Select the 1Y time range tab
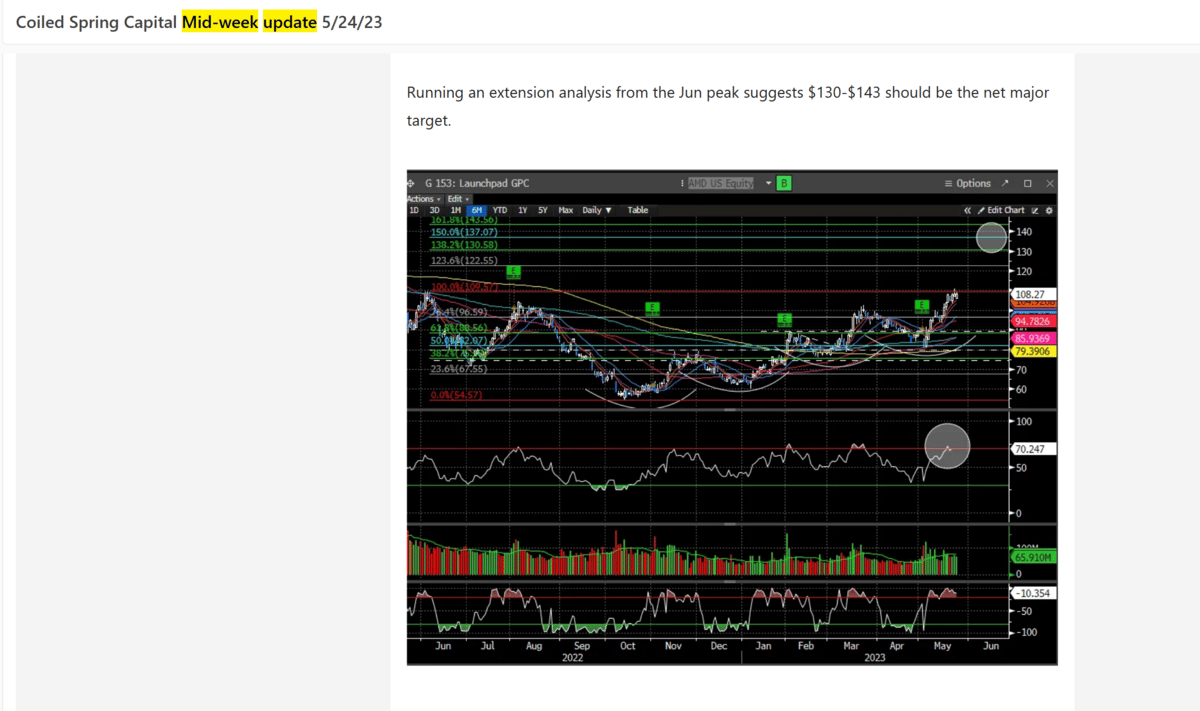Image resolution: width=1200 pixels, height=711 pixels. (x=522, y=210)
